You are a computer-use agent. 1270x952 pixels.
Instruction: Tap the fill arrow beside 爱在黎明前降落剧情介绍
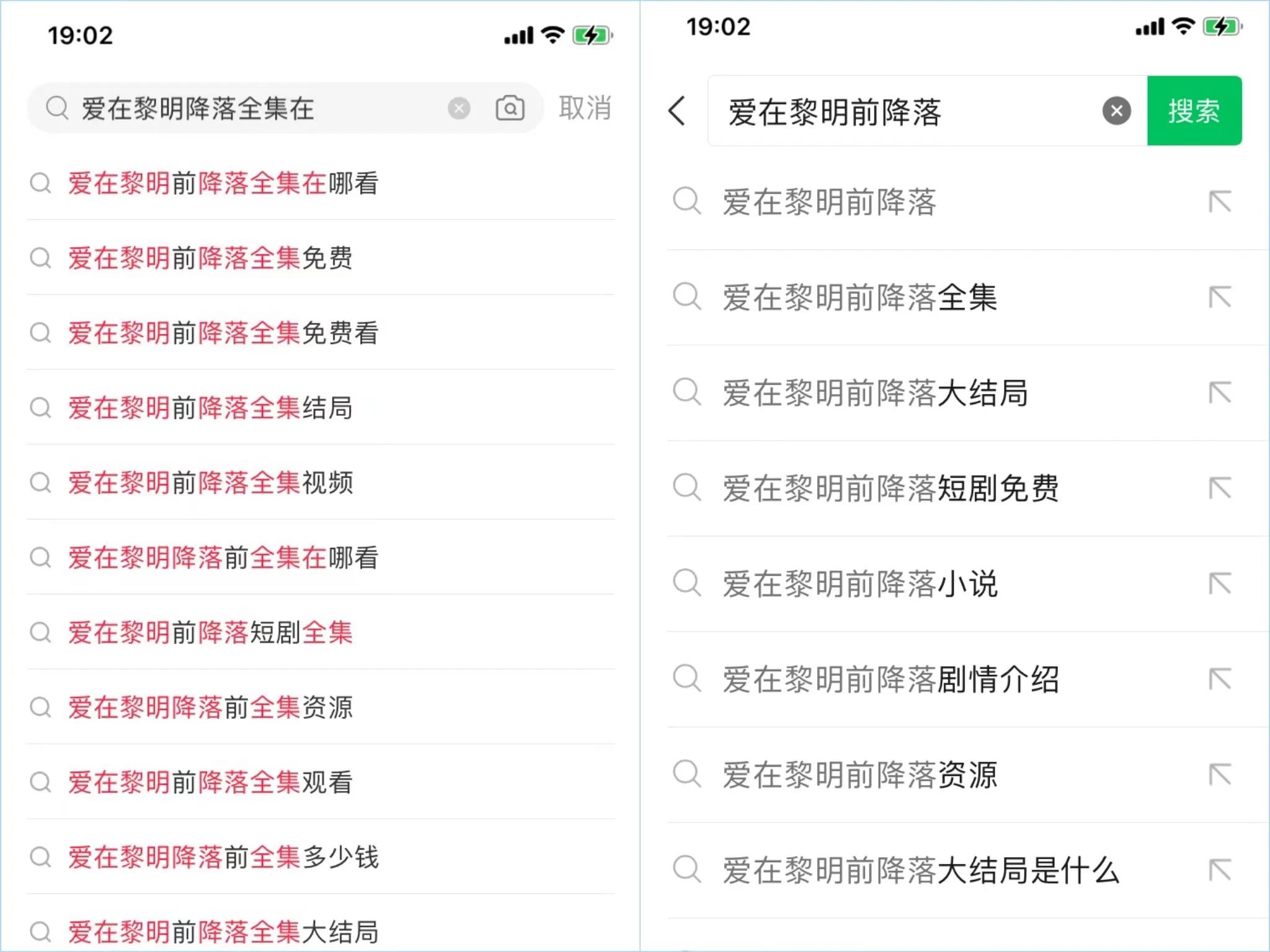pos(1220,679)
